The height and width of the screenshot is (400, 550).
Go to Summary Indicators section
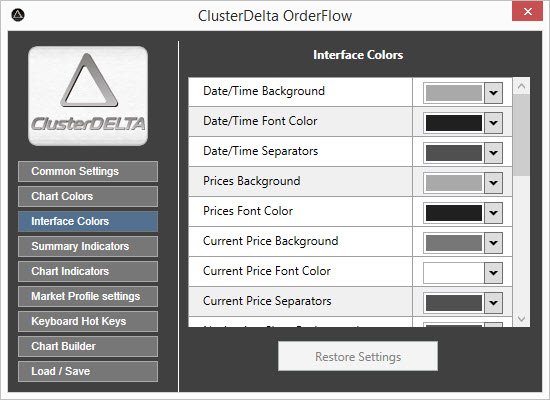pos(88,246)
